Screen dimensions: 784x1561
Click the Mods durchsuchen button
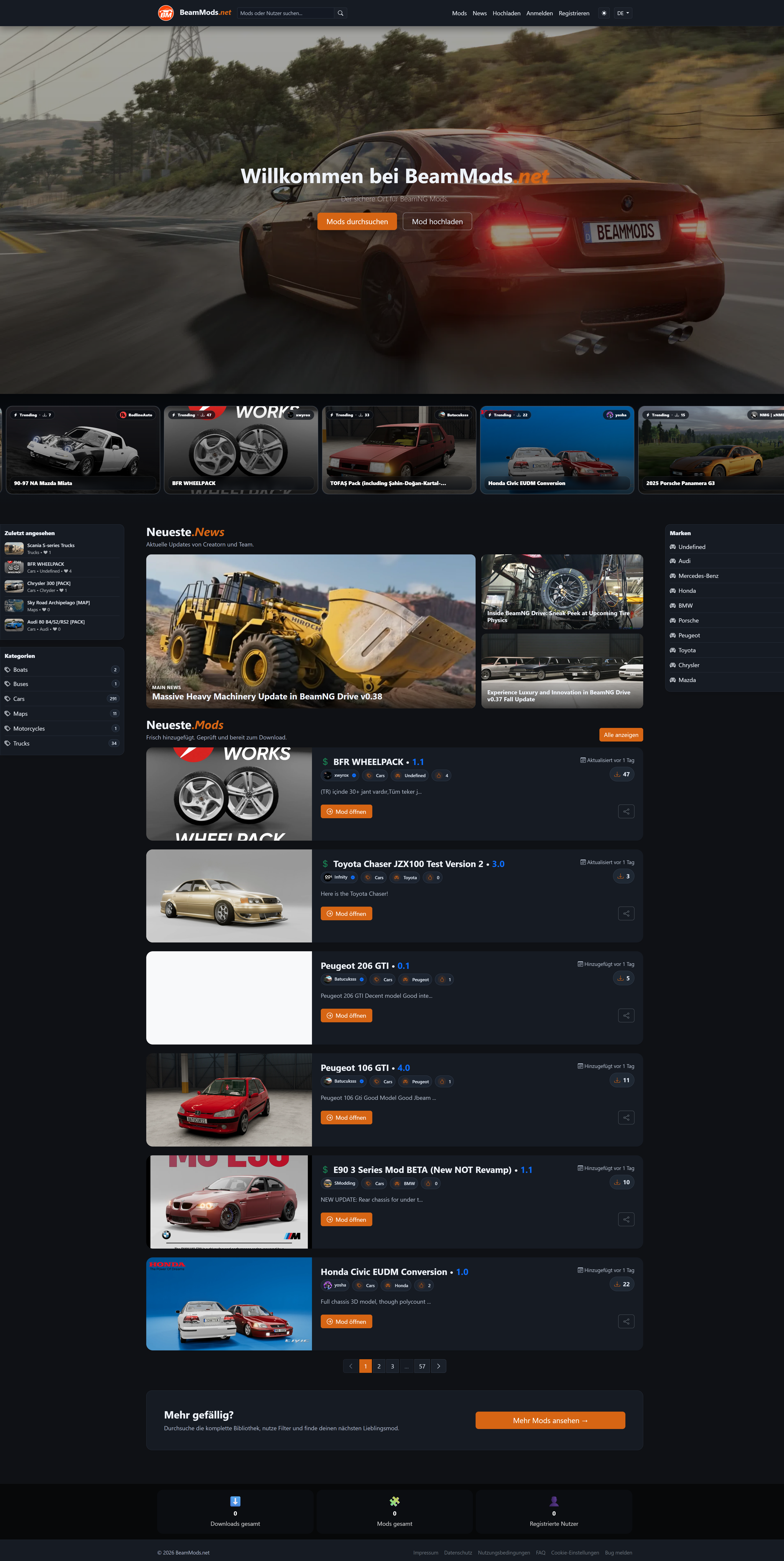coord(357,221)
